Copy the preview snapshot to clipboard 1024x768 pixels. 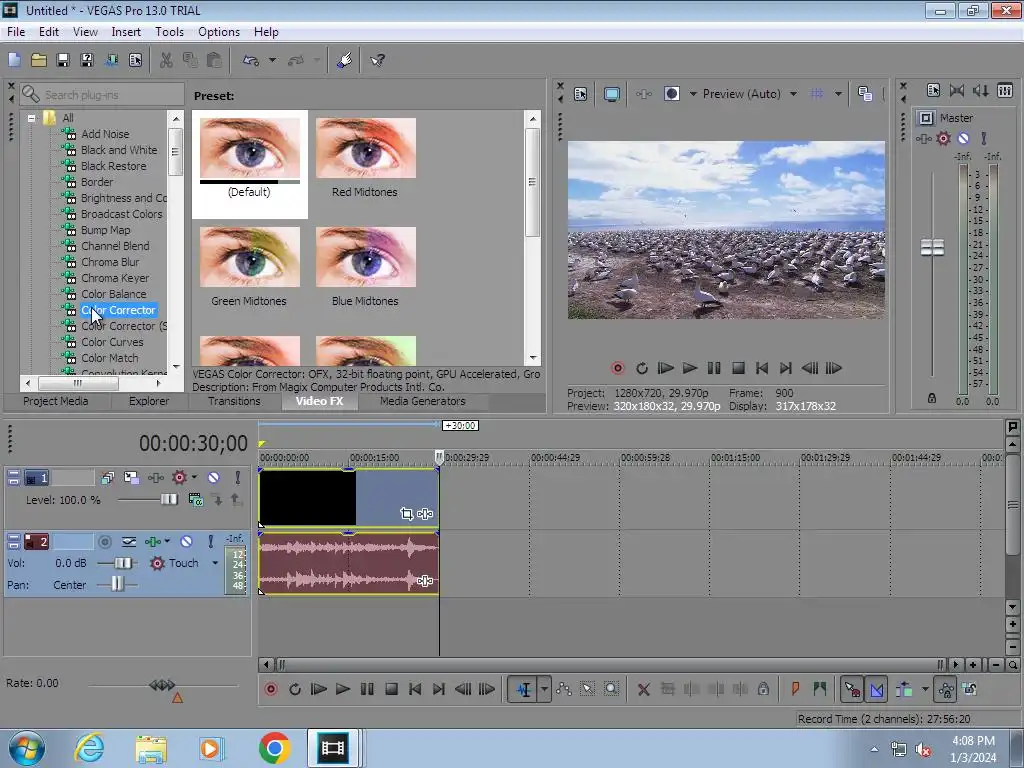(865, 94)
